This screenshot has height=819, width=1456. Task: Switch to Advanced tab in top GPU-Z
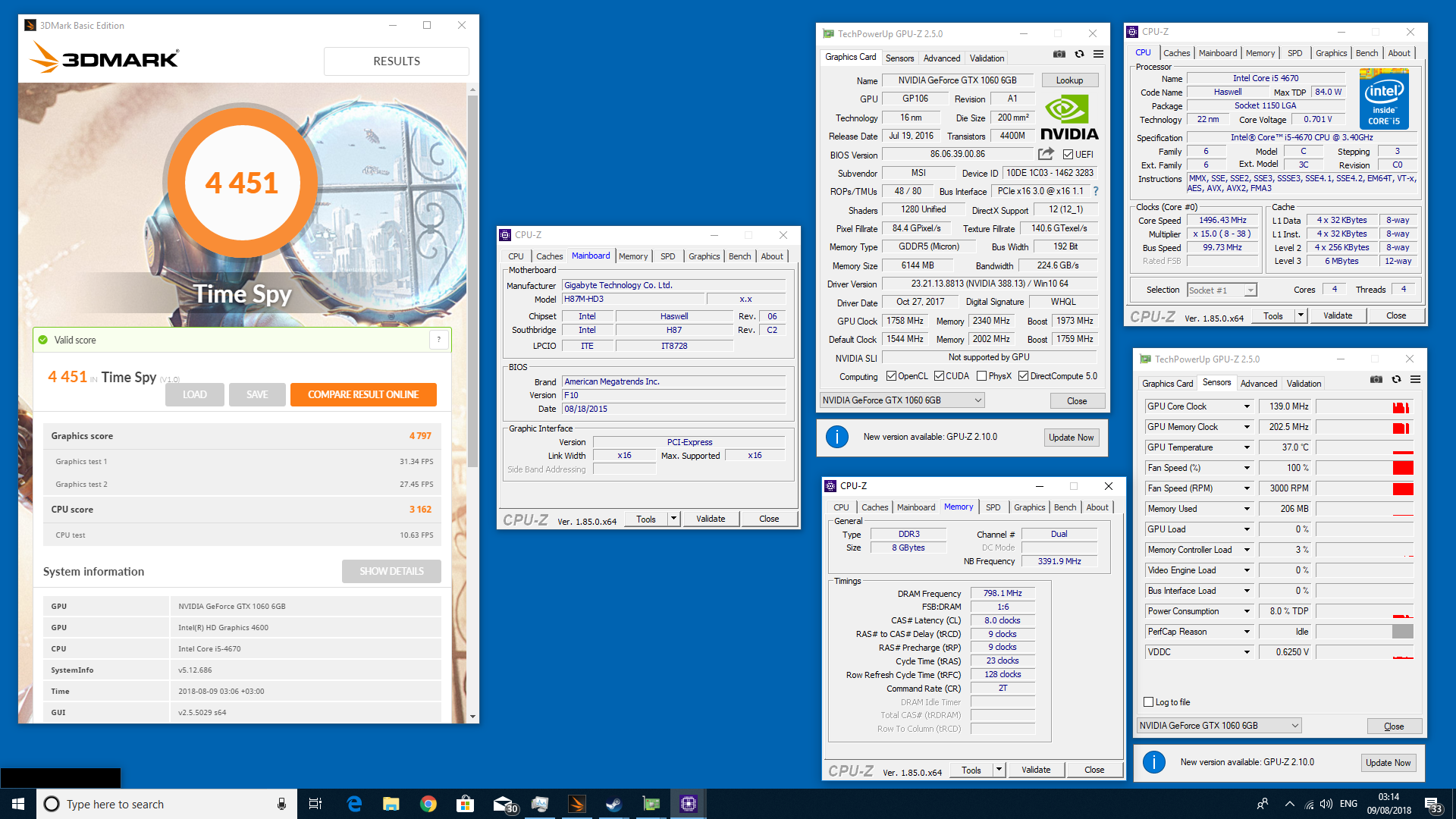pyautogui.click(x=942, y=58)
